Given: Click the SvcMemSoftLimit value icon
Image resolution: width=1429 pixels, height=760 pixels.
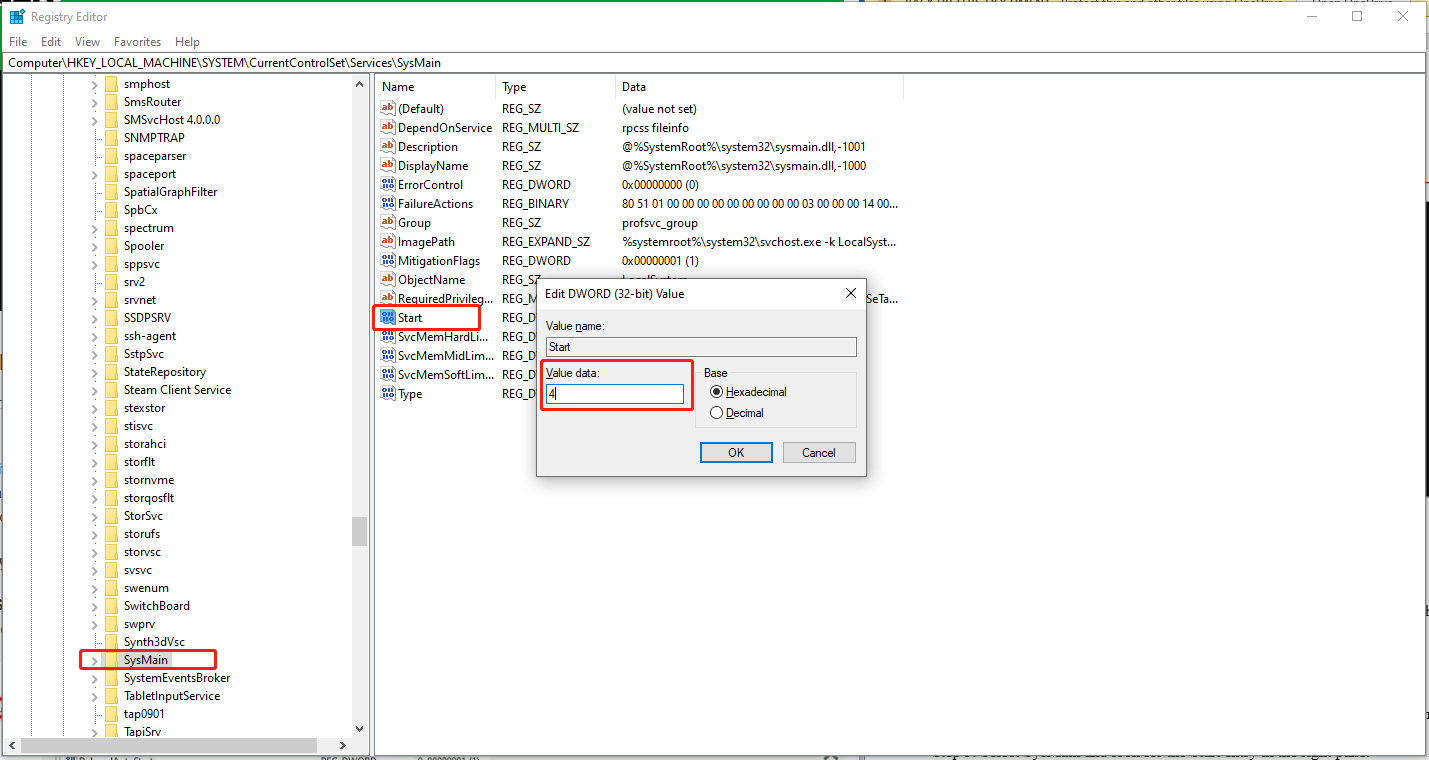Looking at the screenshot, I should [x=389, y=374].
